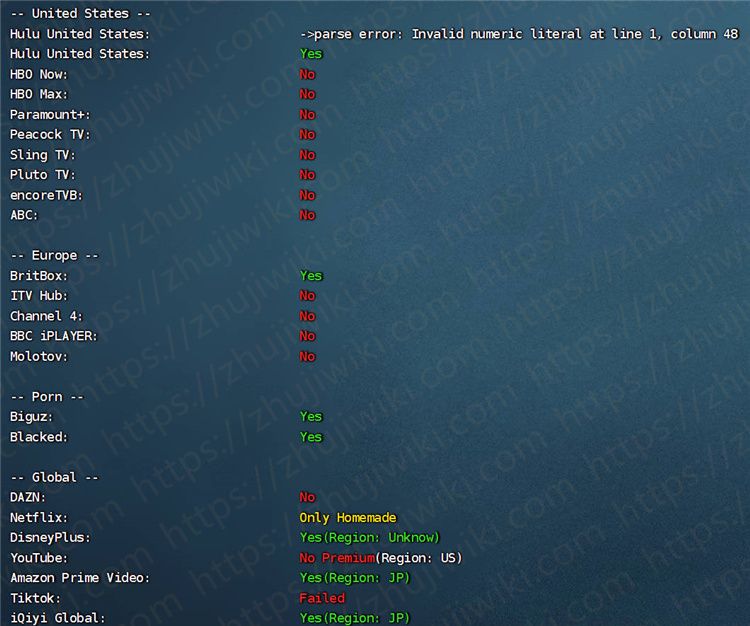
Task: Click the 'Netflix:' label
Action: click(x=39, y=517)
